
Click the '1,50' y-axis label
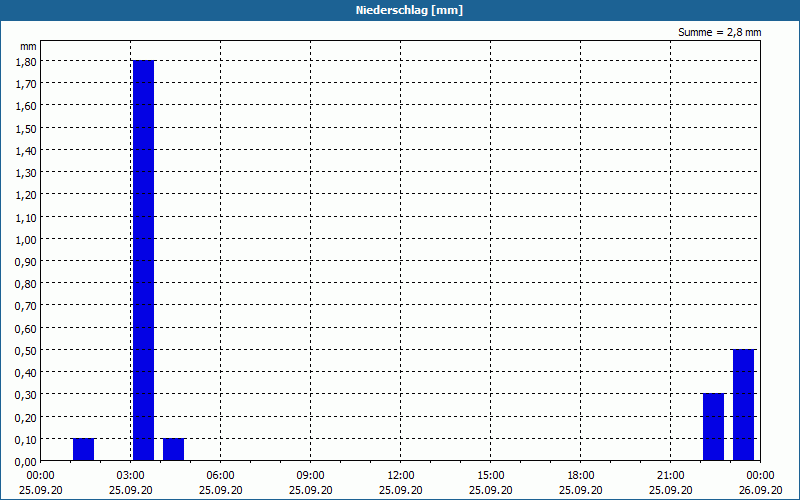[x=26, y=128]
